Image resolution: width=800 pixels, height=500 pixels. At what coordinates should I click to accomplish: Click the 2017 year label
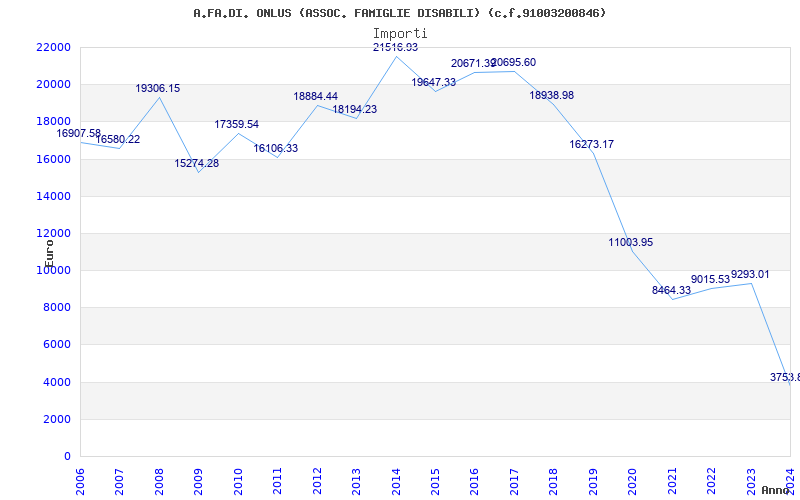point(514,481)
